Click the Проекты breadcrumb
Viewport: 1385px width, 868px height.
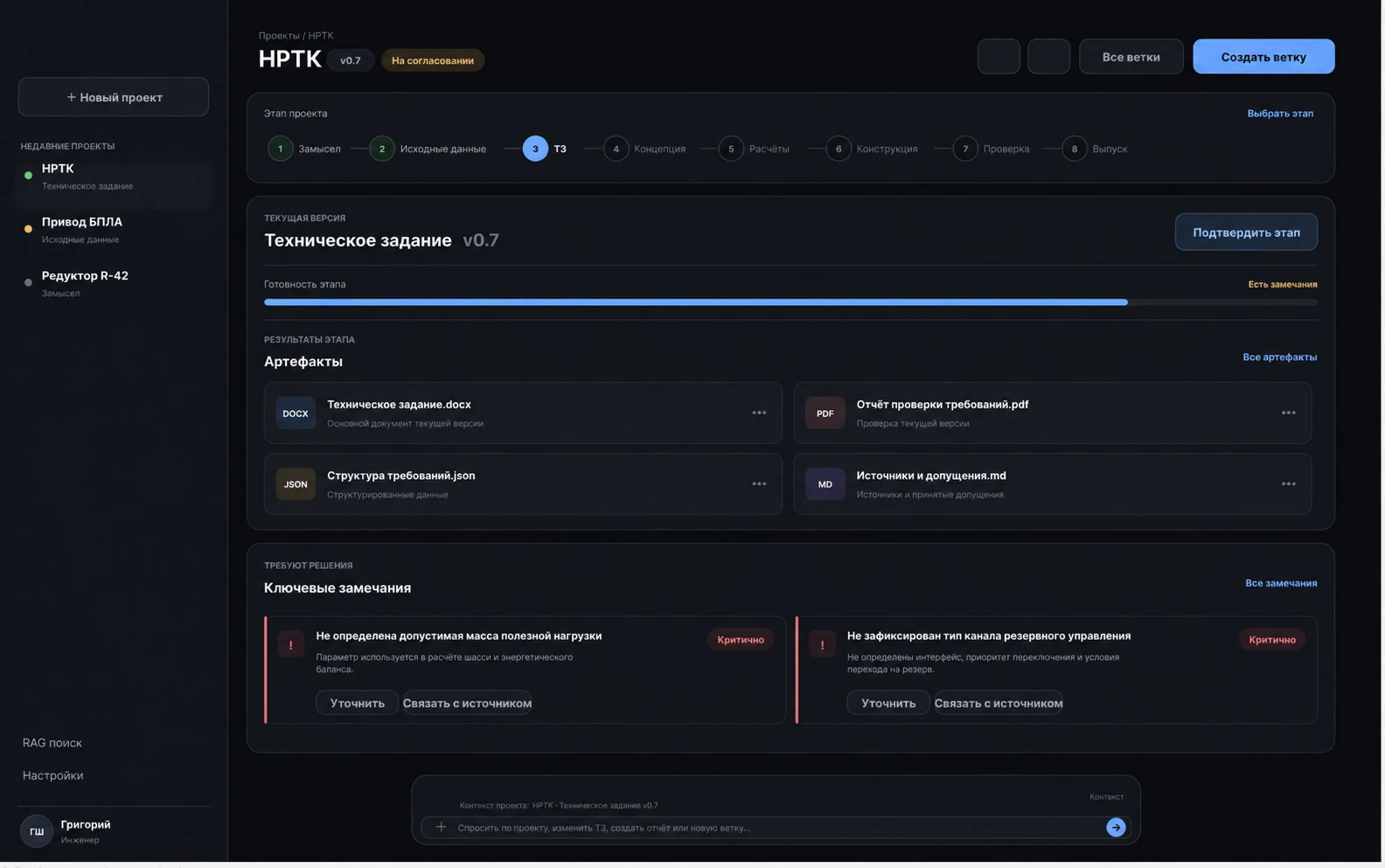click(x=279, y=36)
